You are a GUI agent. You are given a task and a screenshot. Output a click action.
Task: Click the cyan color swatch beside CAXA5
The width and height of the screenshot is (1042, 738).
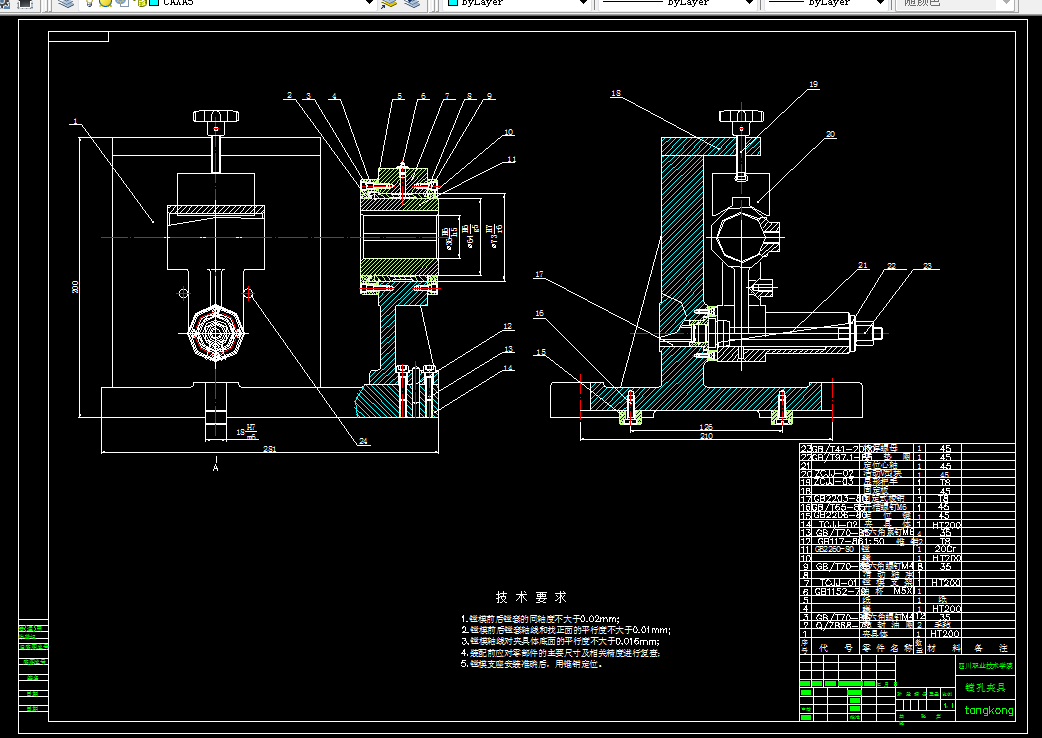point(154,3)
